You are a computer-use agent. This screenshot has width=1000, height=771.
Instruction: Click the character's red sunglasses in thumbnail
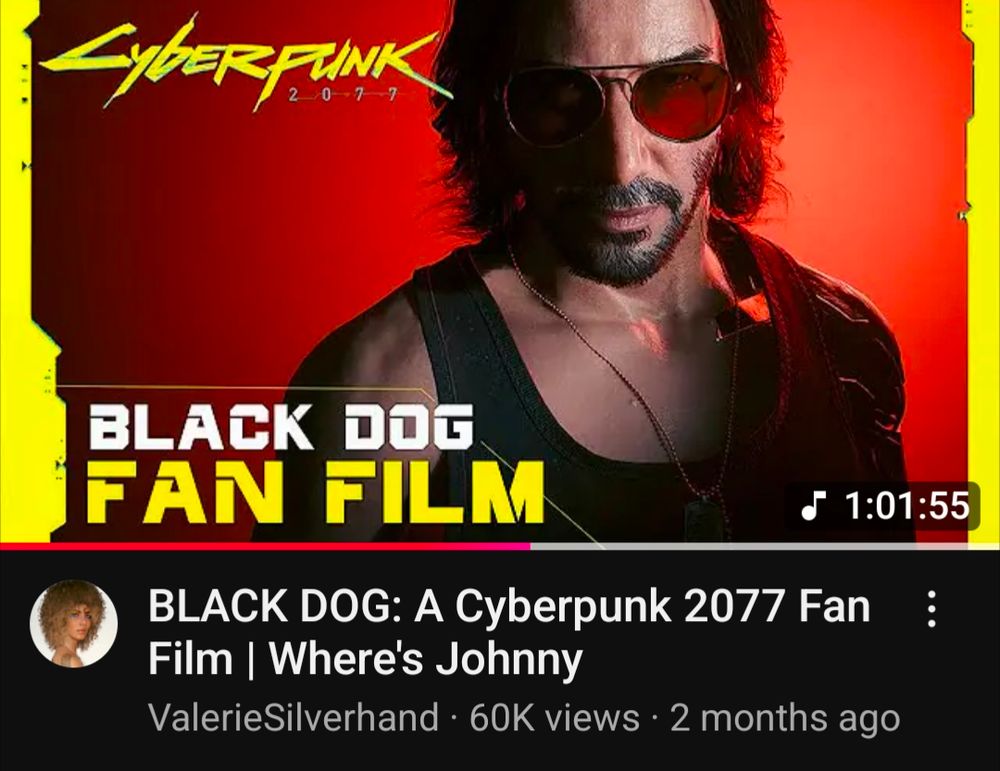(617, 103)
